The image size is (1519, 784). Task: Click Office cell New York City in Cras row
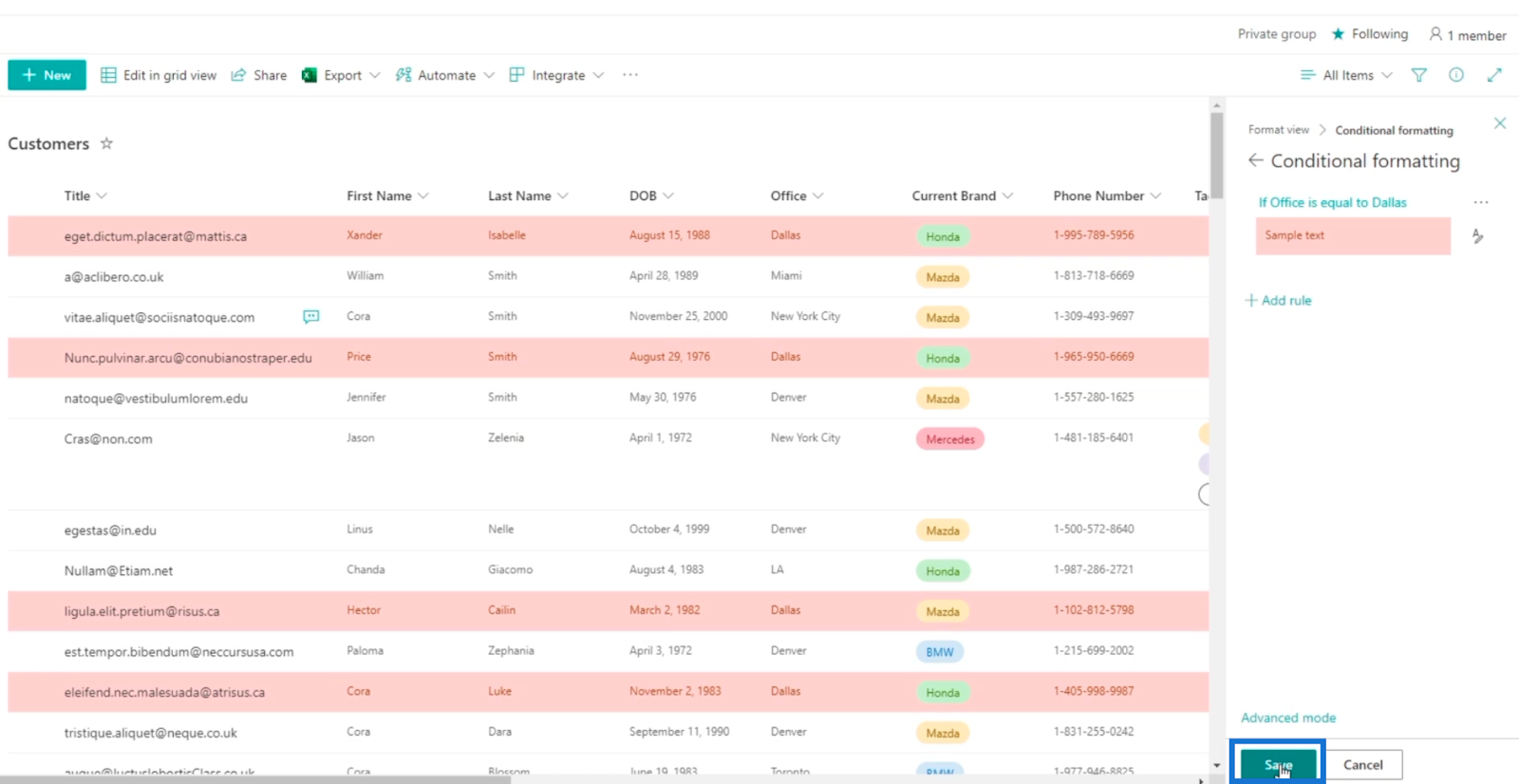(805, 438)
